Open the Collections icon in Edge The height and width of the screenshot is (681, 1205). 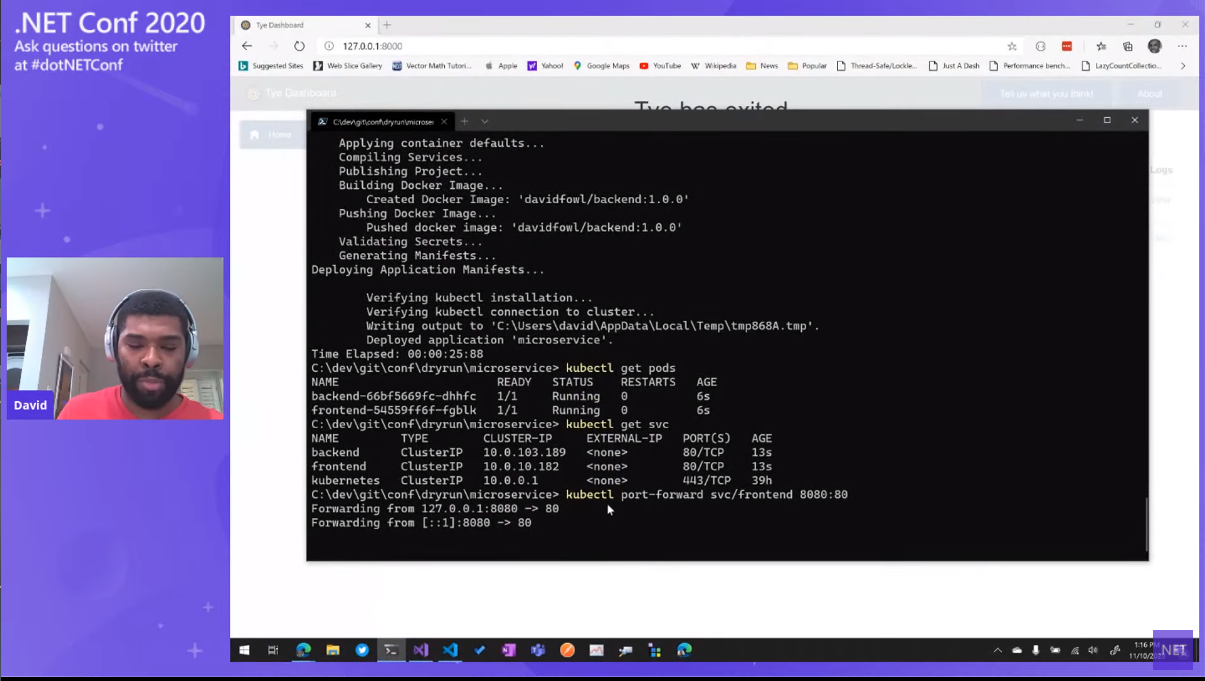1128,46
